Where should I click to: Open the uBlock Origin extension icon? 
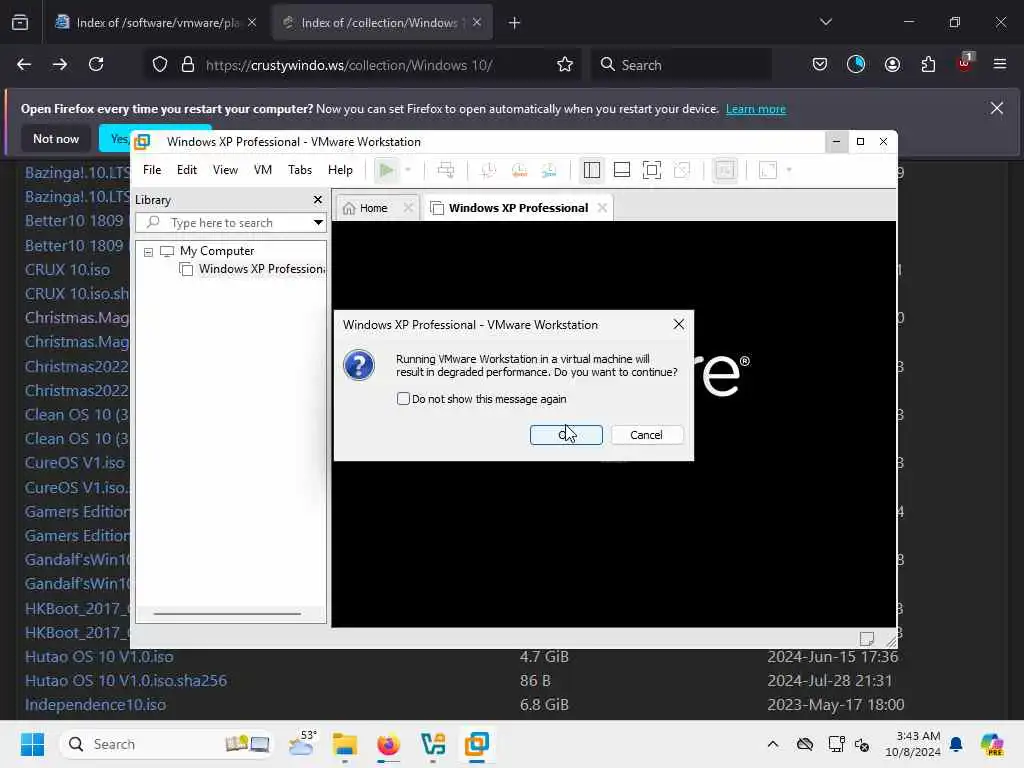965,63
